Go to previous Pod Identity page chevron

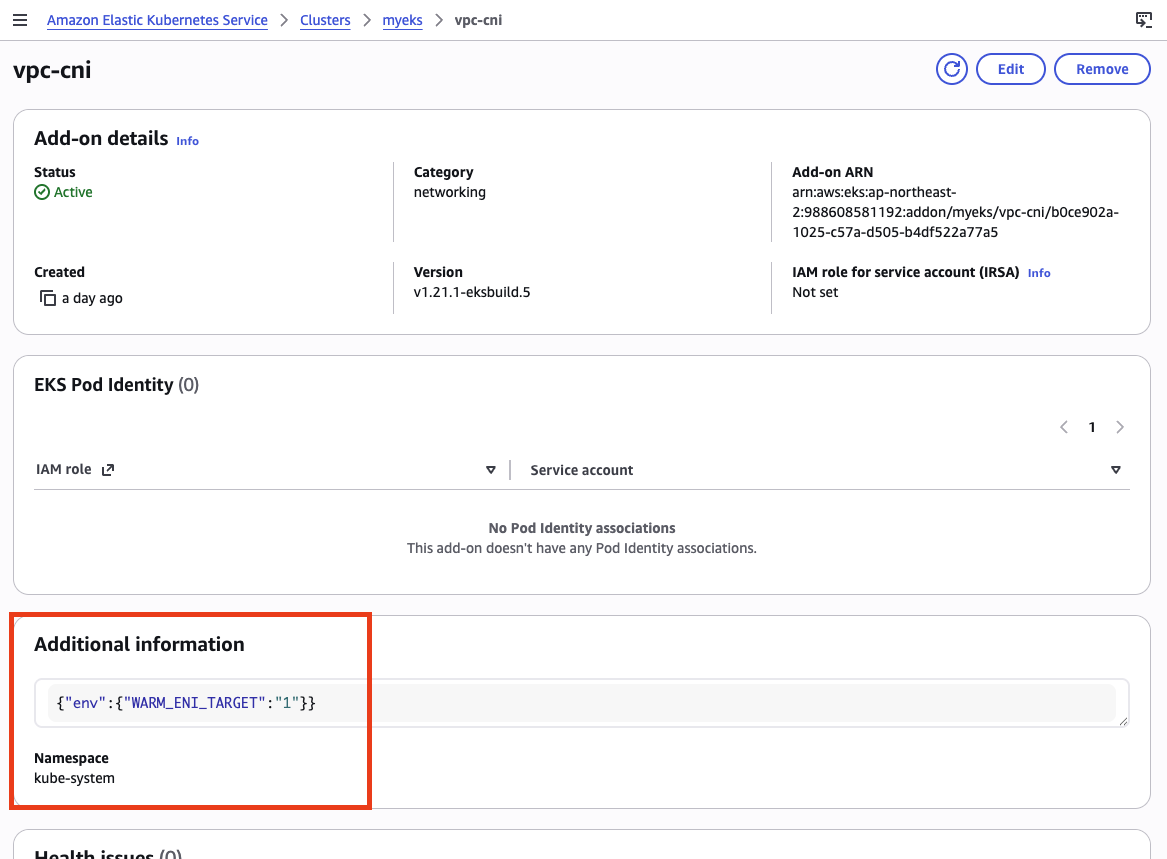tap(1063, 427)
